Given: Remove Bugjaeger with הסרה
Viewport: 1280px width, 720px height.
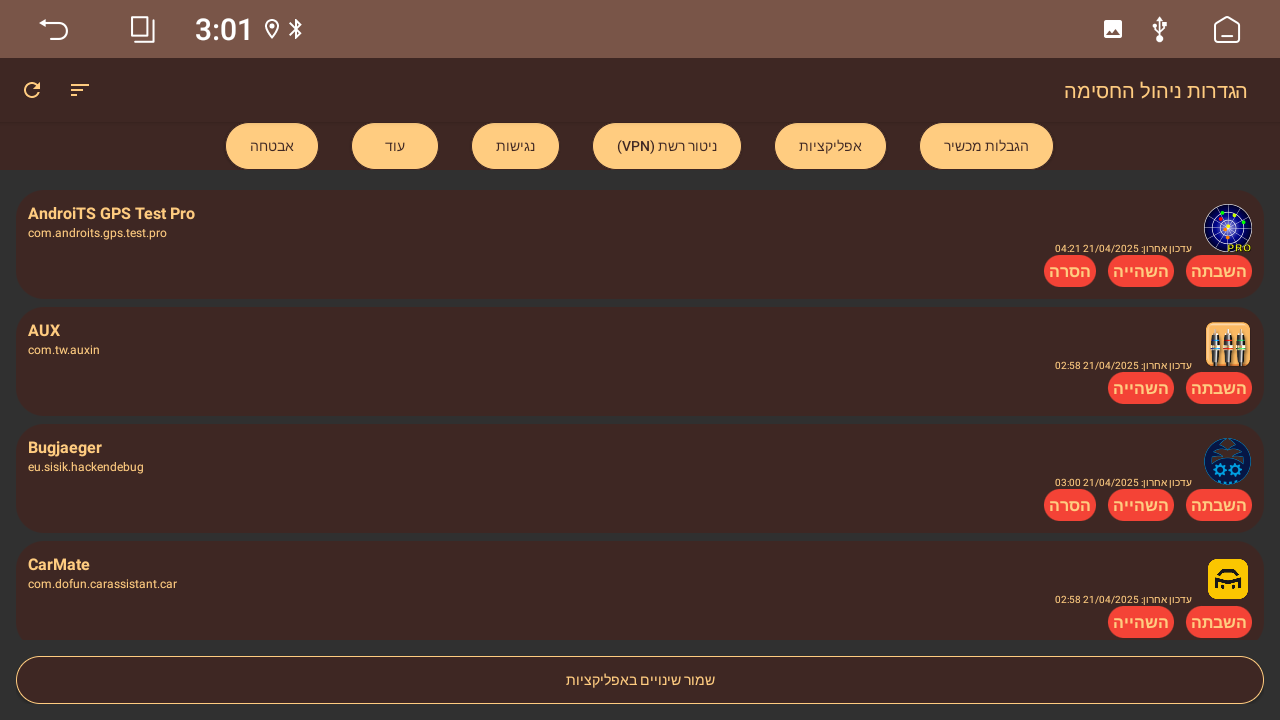Looking at the screenshot, I should coord(1070,505).
